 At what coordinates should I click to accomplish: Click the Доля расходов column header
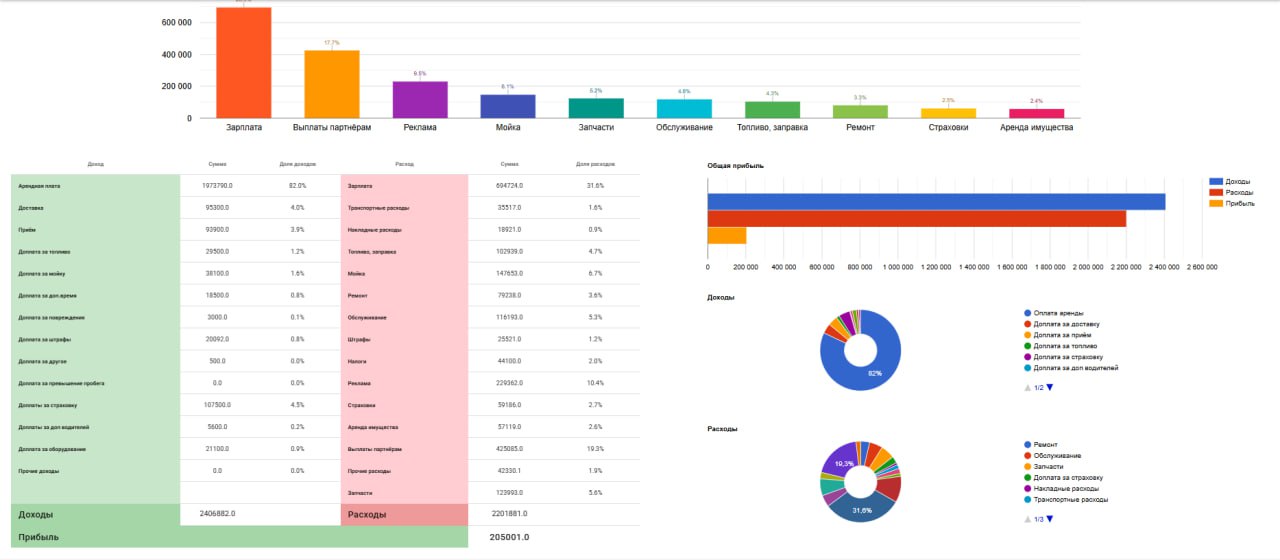[x=595, y=163]
